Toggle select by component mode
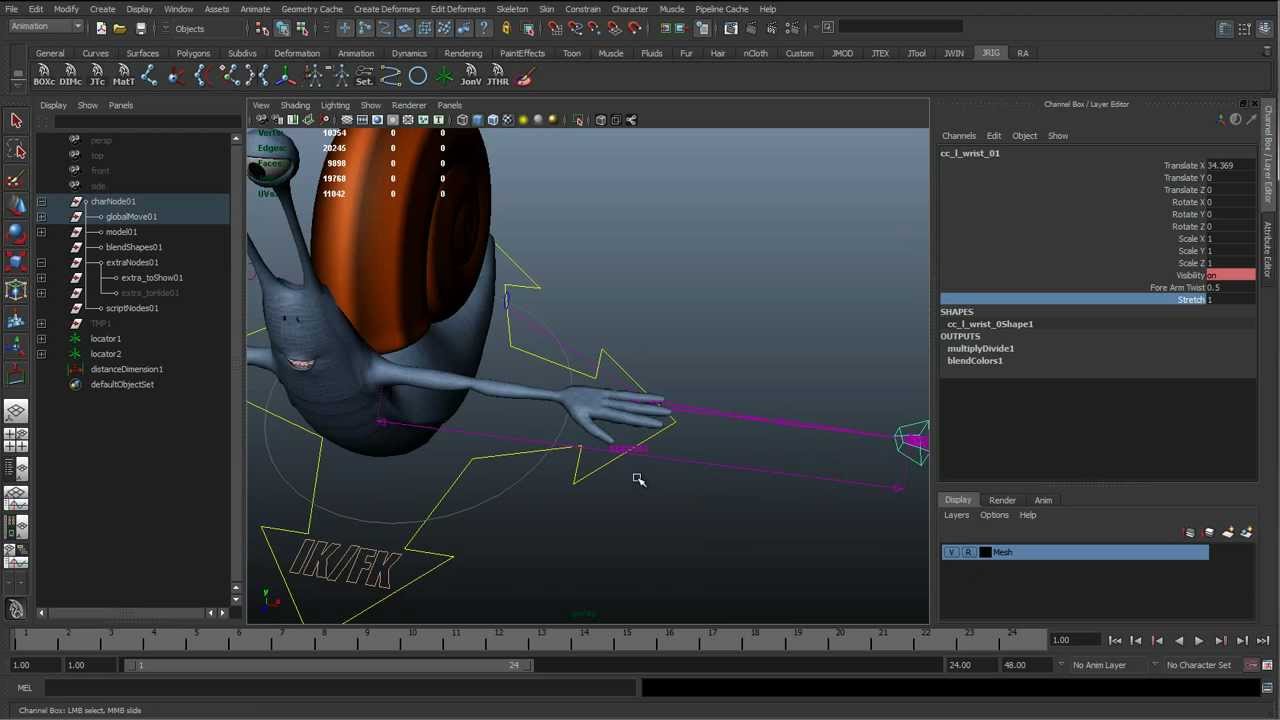 [x=302, y=28]
